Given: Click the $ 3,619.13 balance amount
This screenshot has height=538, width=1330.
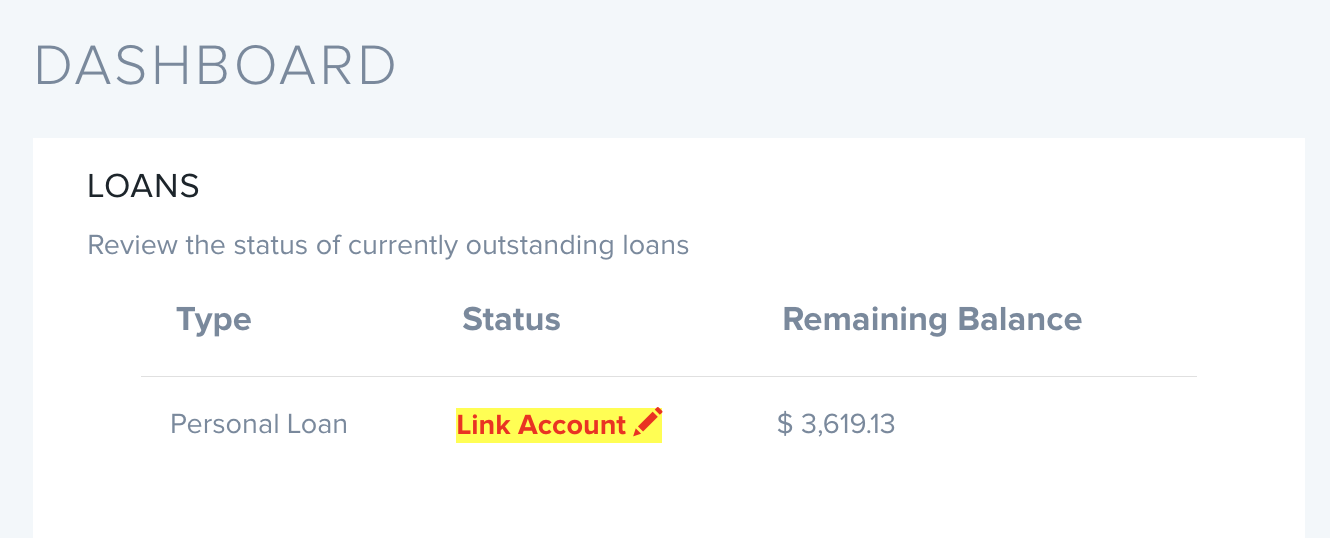Looking at the screenshot, I should 836,424.
